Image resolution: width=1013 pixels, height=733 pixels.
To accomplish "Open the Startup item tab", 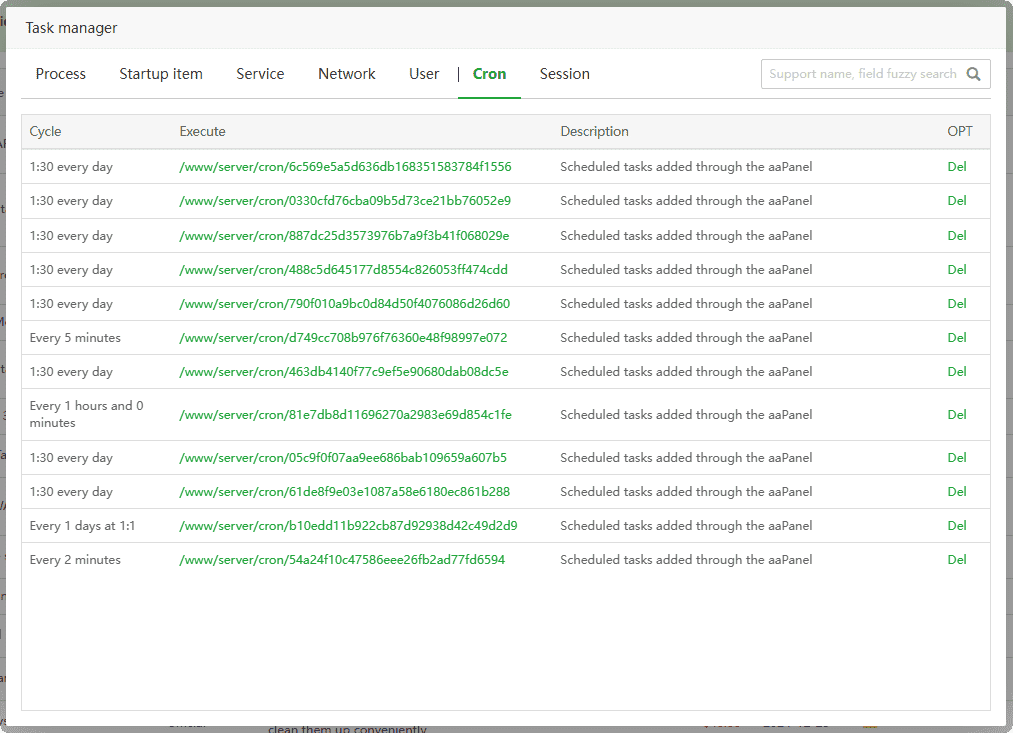I will [x=161, y=74].
